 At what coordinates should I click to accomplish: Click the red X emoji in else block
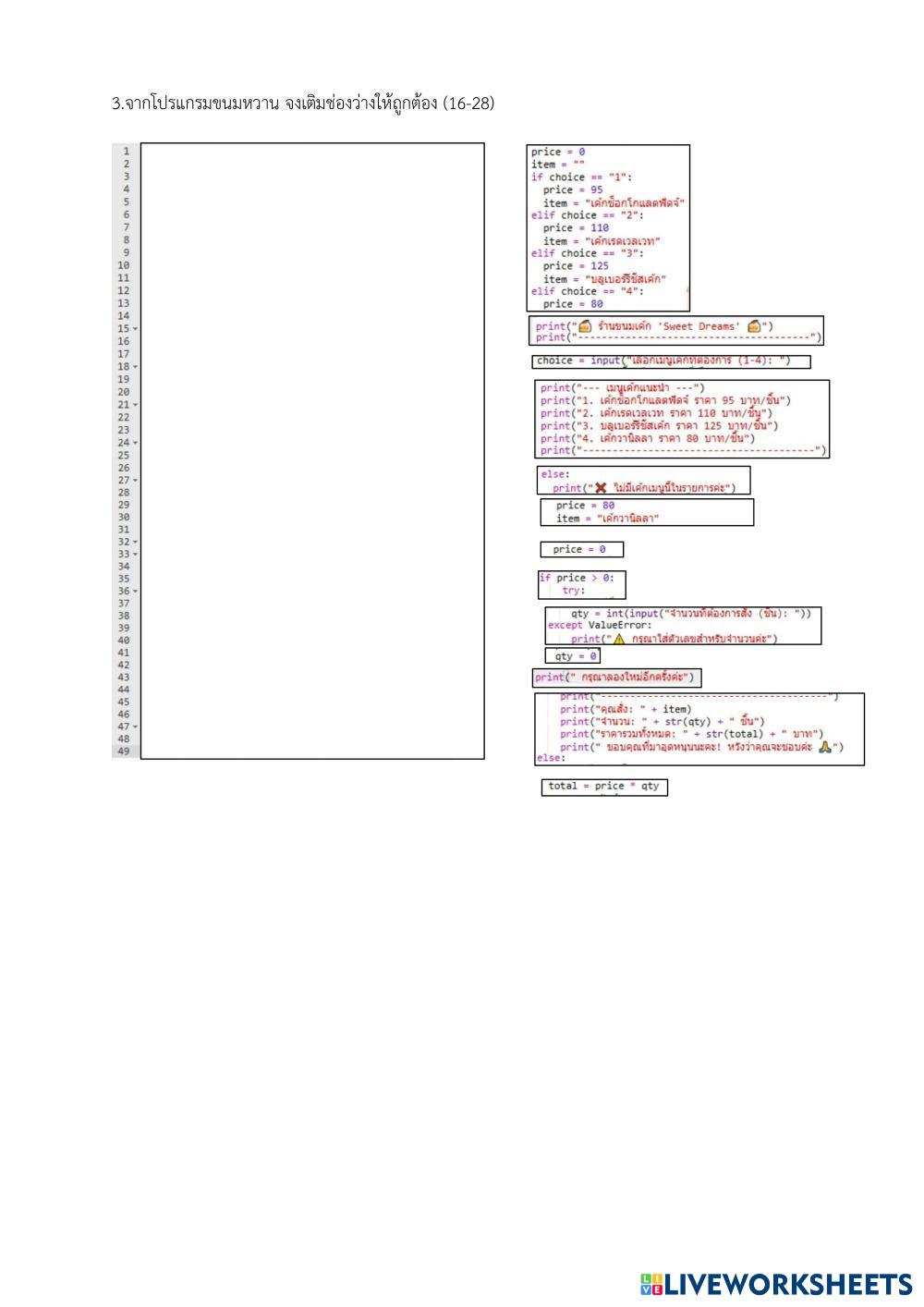click(x=601, y=487)
